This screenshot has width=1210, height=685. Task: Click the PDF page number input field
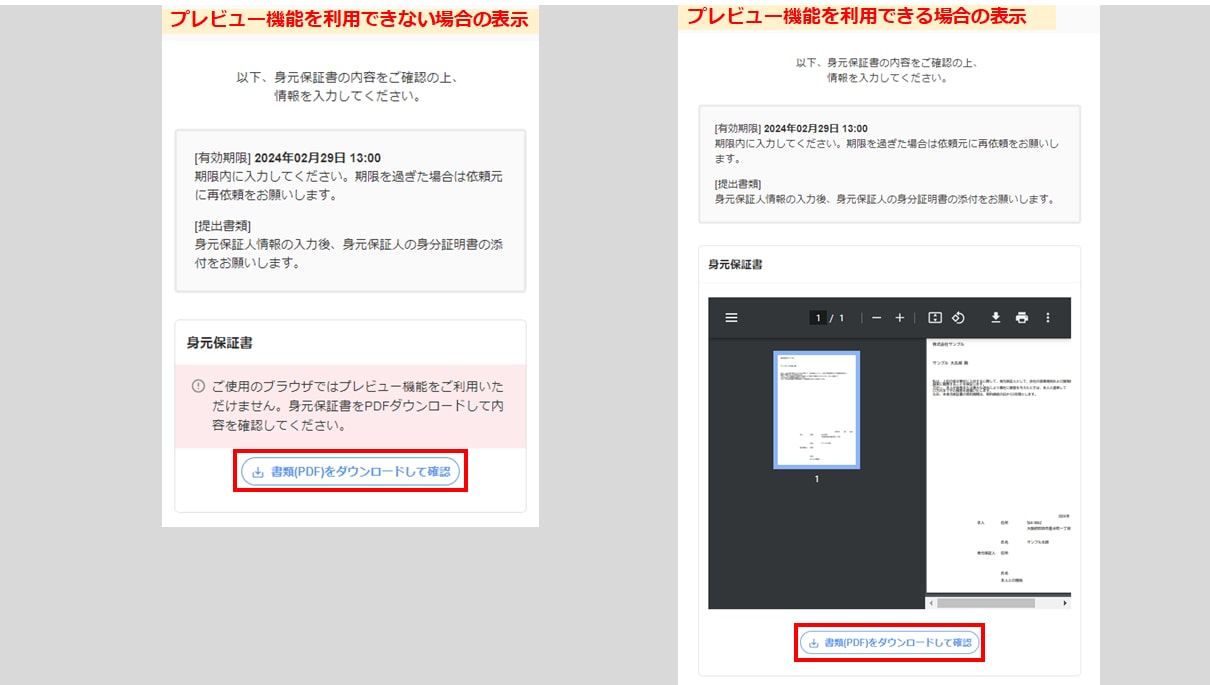click(x=818, y=318)
